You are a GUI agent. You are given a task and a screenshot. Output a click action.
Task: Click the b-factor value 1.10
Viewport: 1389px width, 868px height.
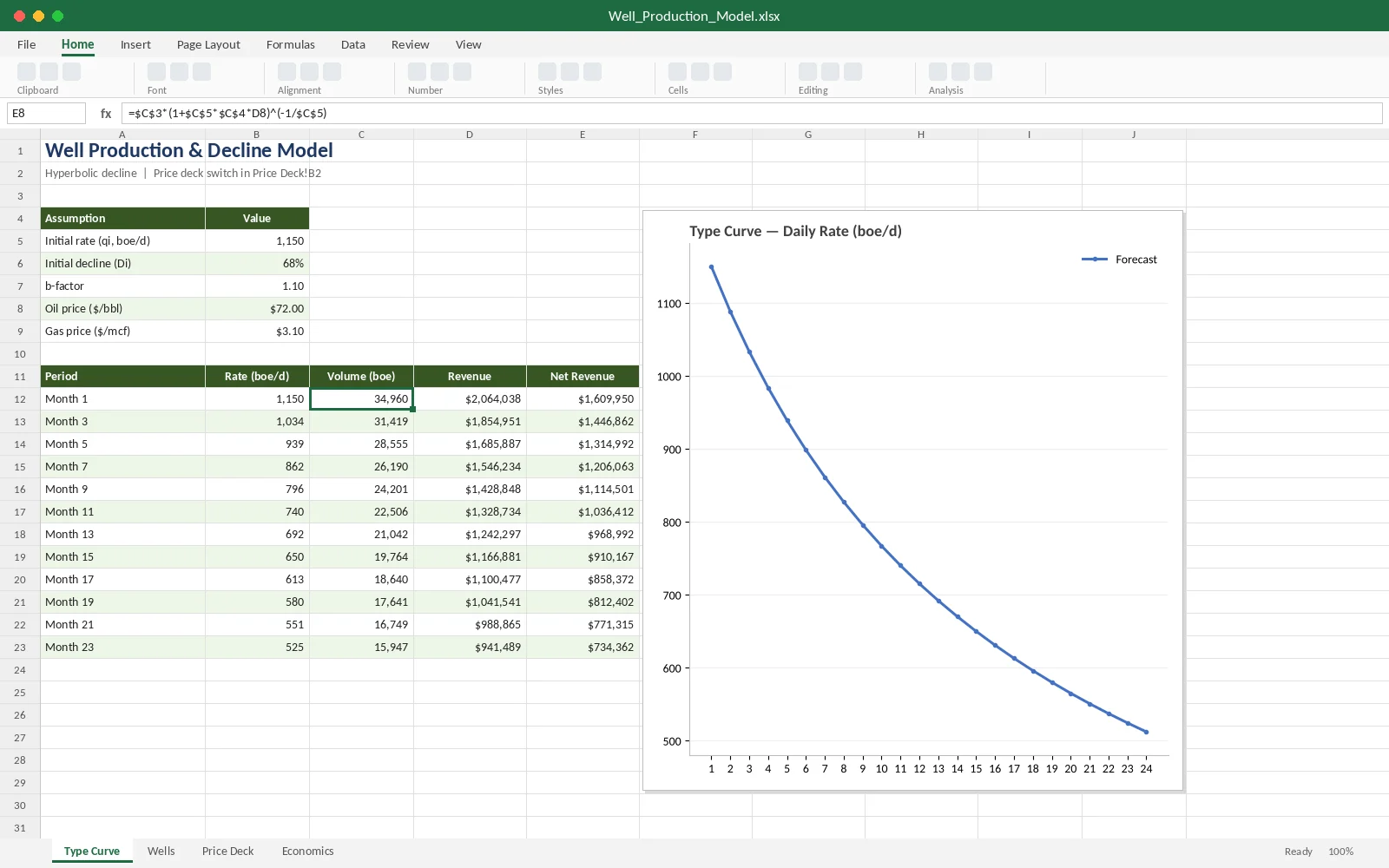point(257,286)
